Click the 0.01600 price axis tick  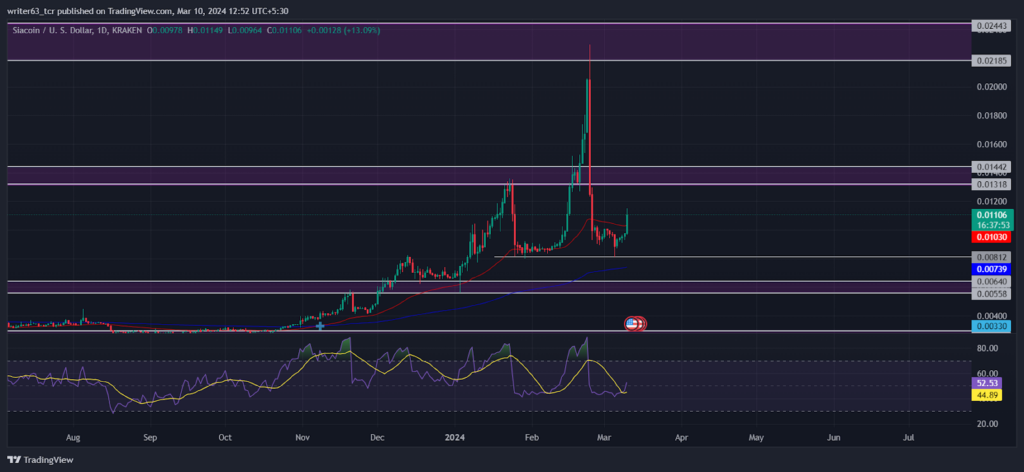pos(991,144)
